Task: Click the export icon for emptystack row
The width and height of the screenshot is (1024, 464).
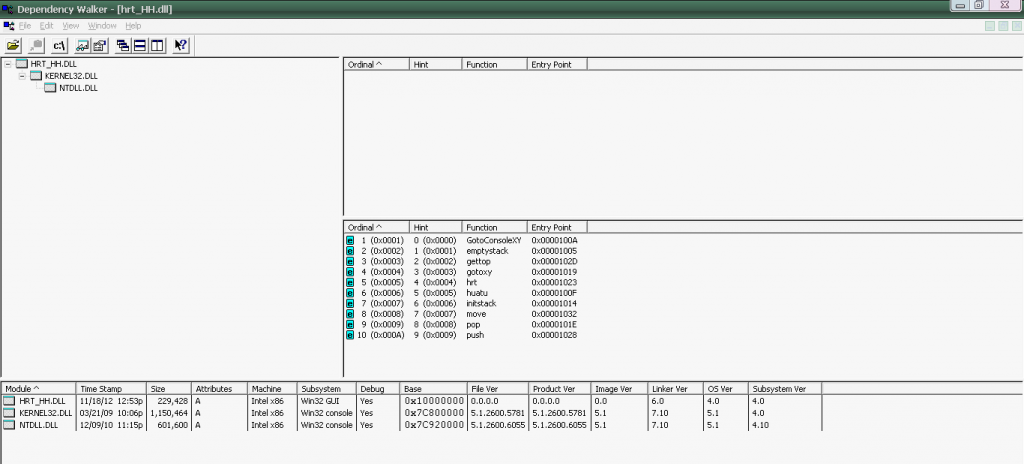Action: 350,250
